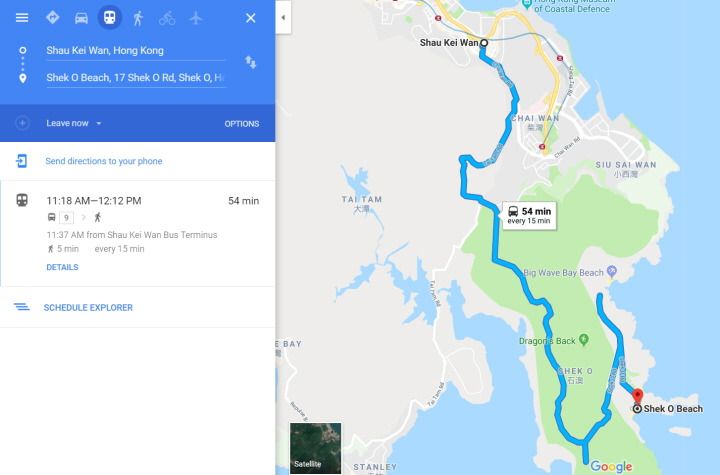Click Send directions to your phone

tap(103, 161)
